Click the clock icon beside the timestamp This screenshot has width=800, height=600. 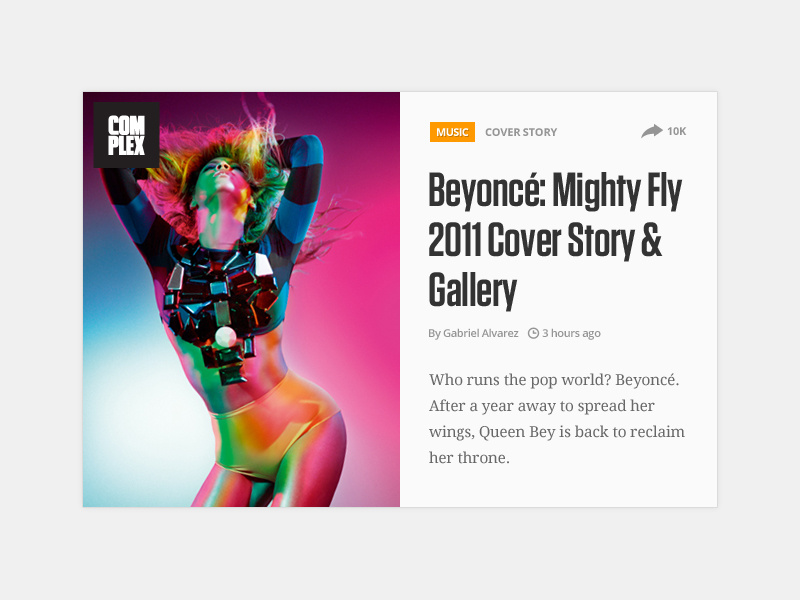(533, 333)
